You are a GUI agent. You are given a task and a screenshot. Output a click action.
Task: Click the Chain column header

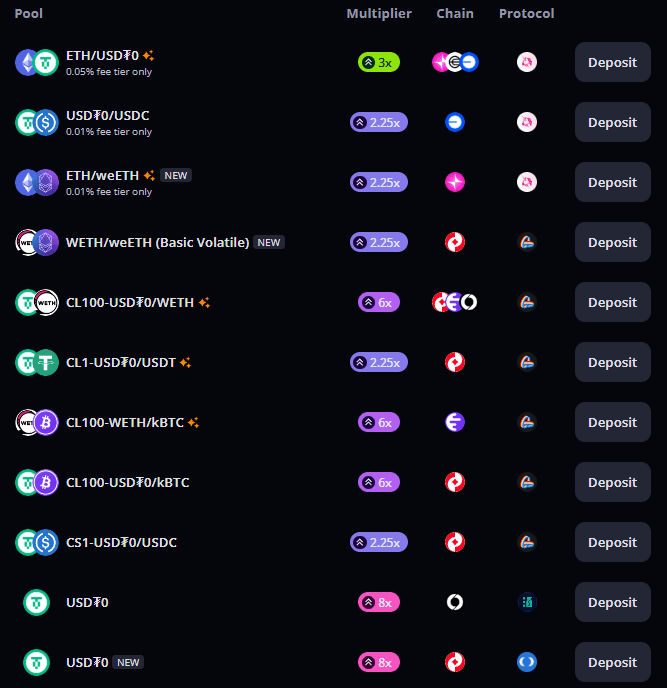coord(455,14)
